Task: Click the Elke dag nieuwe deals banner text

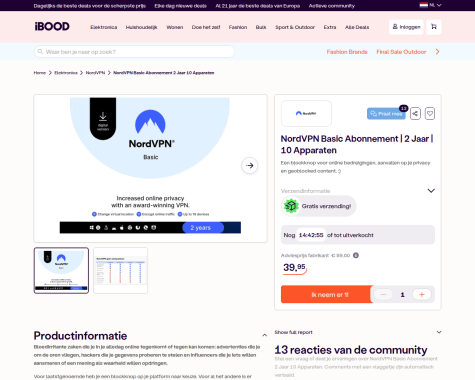Action: point(180,6)
